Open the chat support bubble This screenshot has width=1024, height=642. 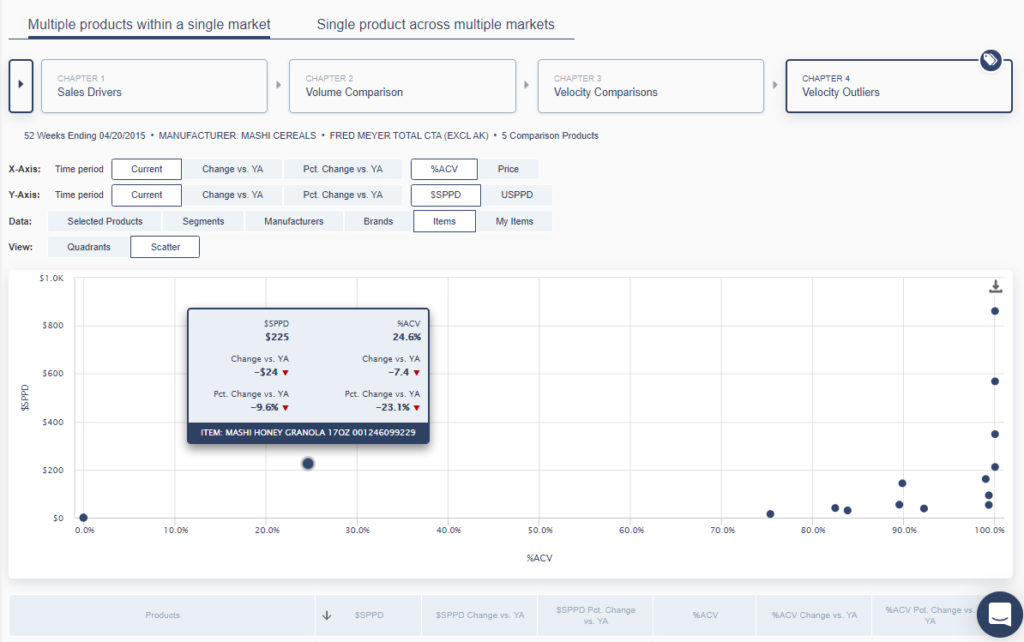[1000, 615]
